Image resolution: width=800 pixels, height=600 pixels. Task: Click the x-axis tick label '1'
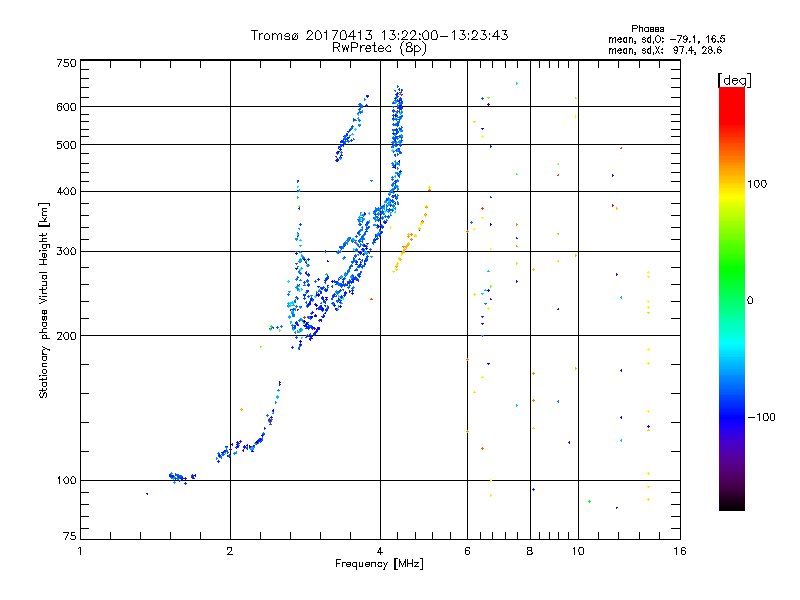80,551
